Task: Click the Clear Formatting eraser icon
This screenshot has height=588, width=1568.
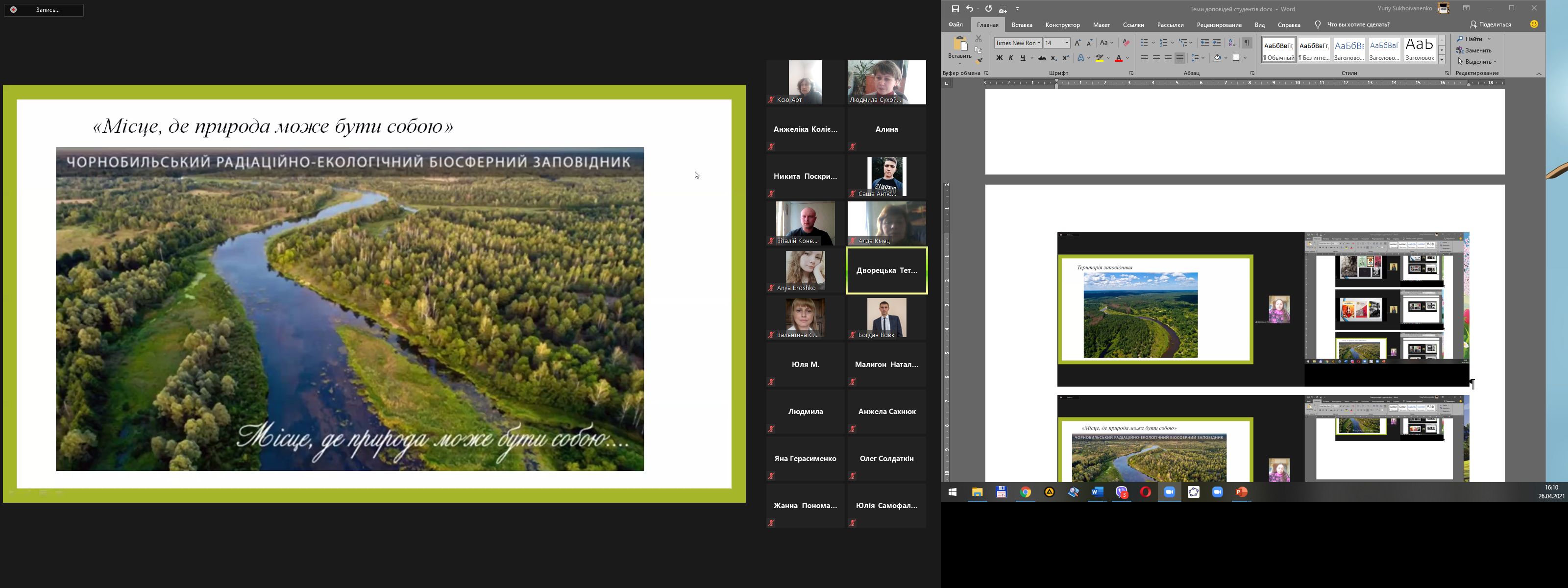Action: pyautogui.click(x=1126, y=43)
